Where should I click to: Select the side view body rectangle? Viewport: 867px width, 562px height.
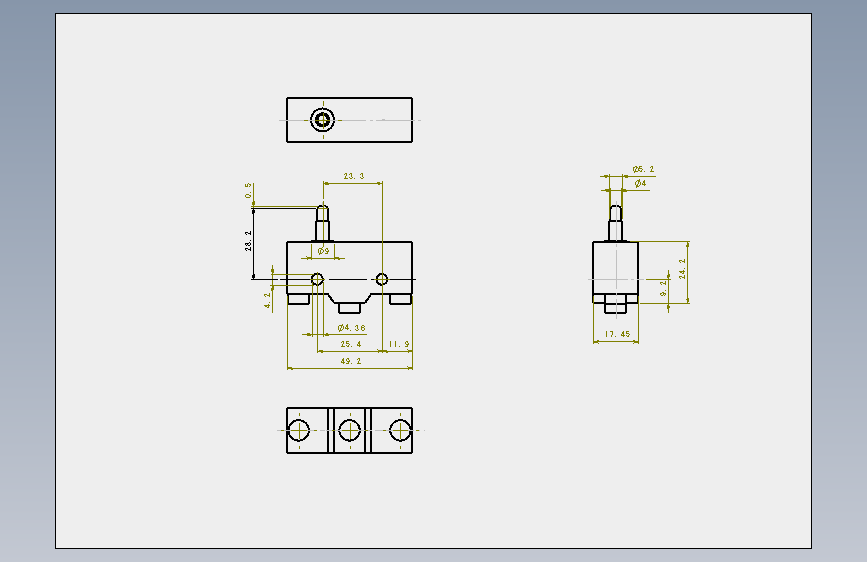(615, 268)
